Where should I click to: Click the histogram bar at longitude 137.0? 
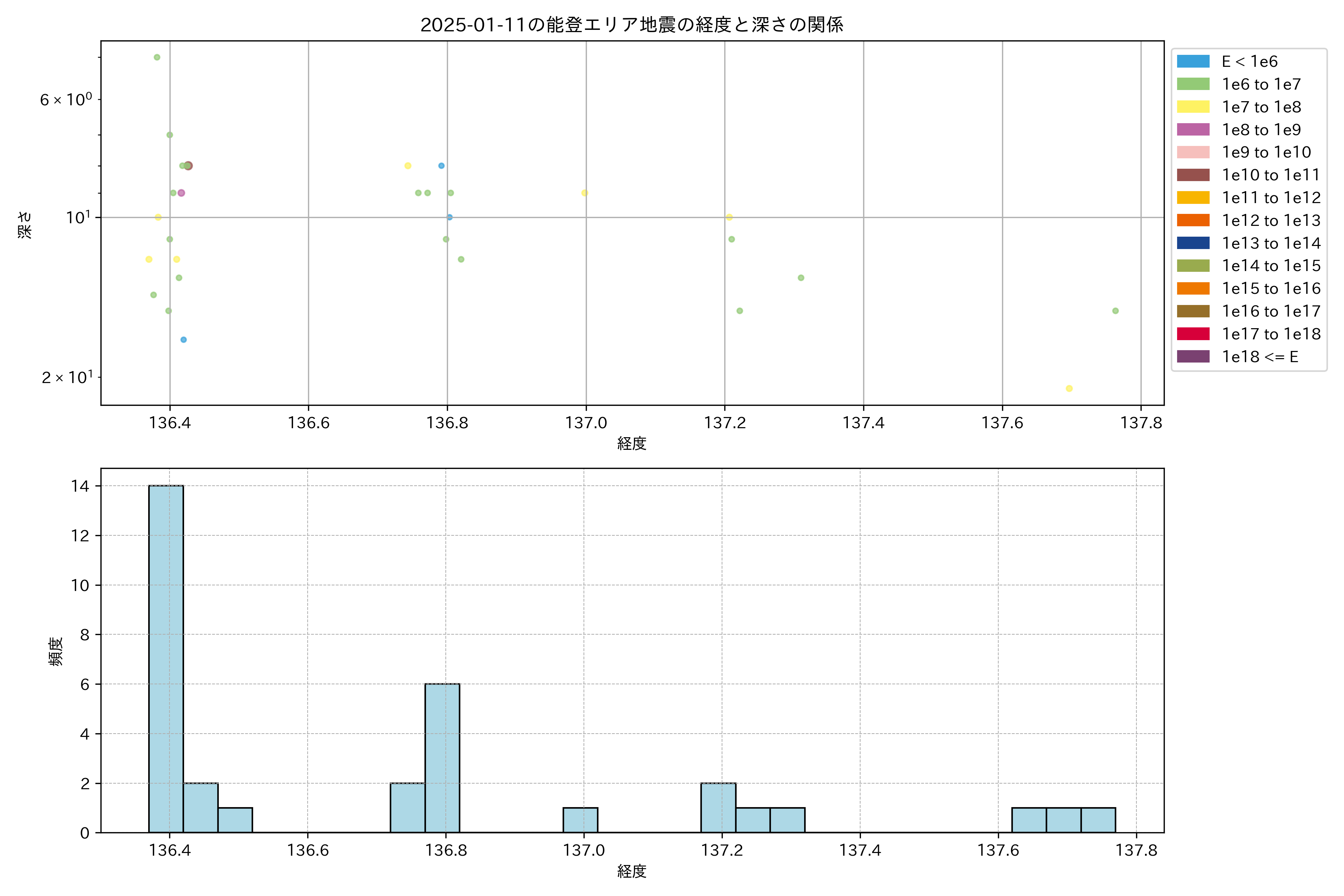point(580,820)
